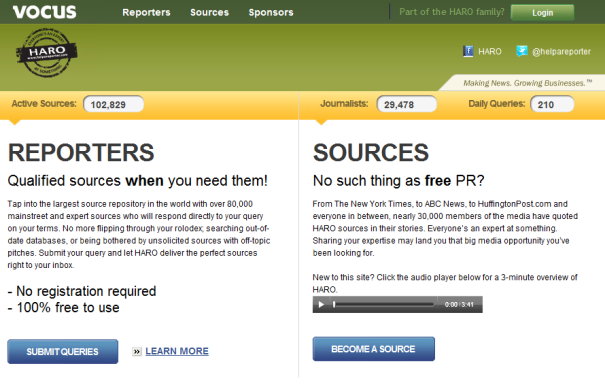605x385 pixels.
Task: Click the Submit Queries button
Action: (x=63, y=351)
